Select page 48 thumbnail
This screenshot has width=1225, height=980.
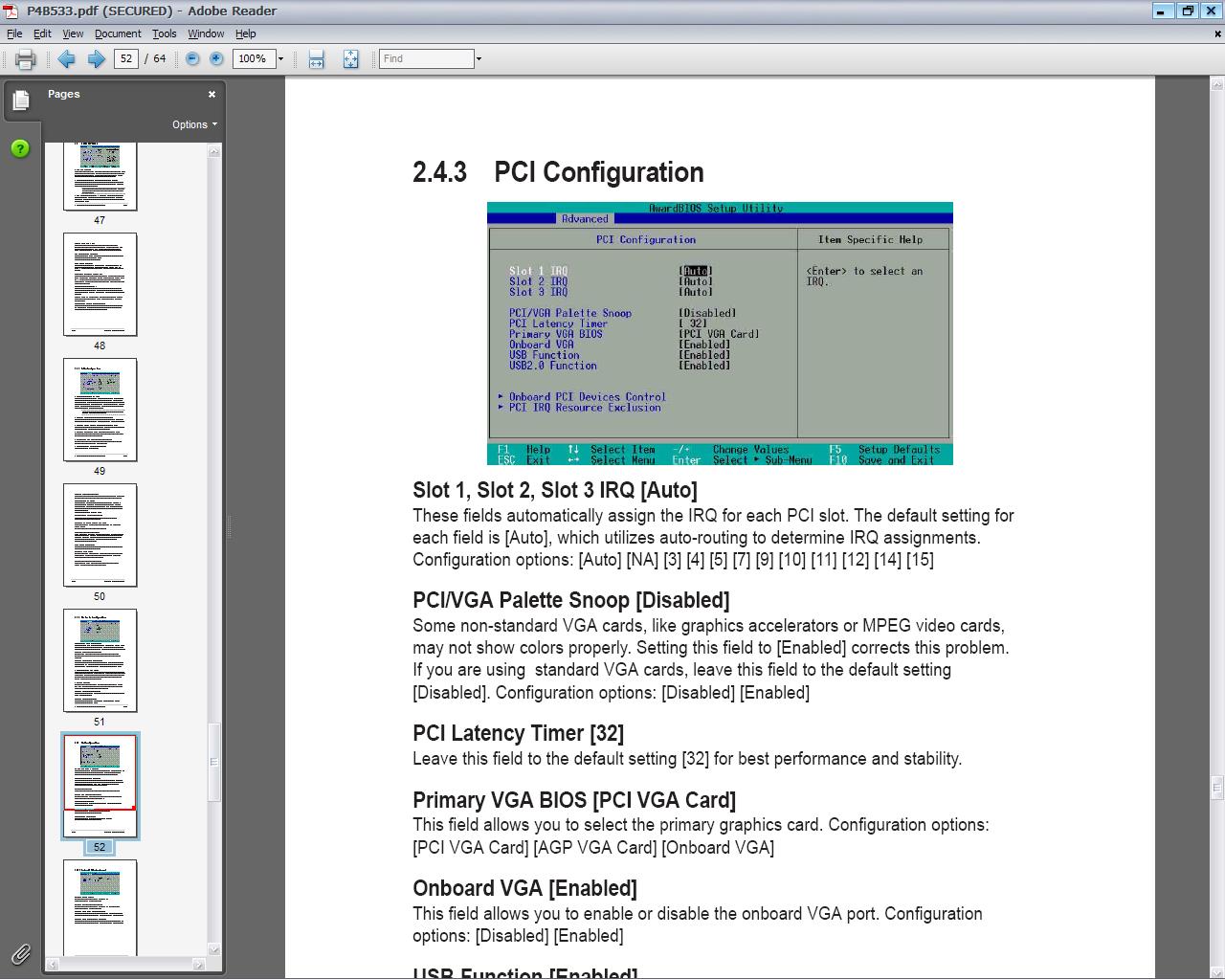click(100, 284)
